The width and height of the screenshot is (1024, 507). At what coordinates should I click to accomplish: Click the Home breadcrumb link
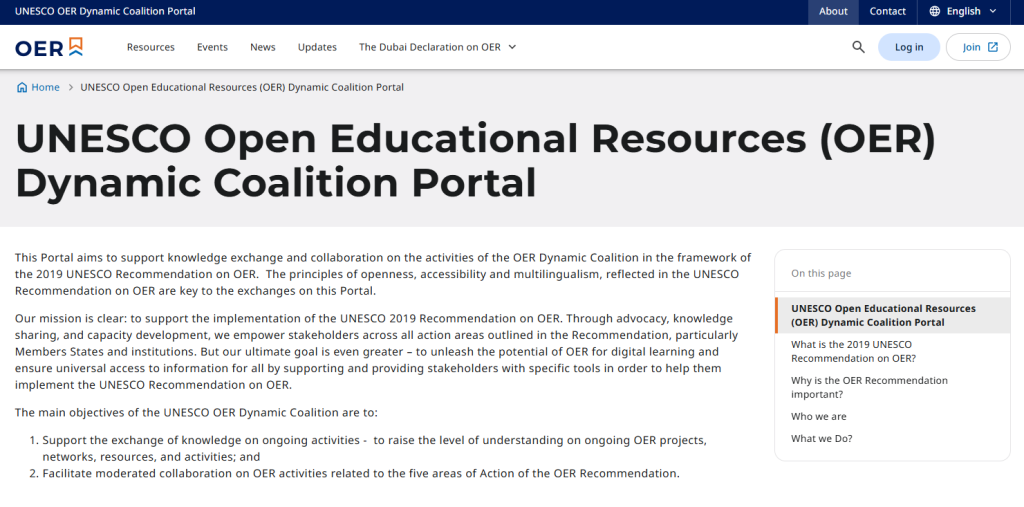pyautogui.click(x=45, y=87)
